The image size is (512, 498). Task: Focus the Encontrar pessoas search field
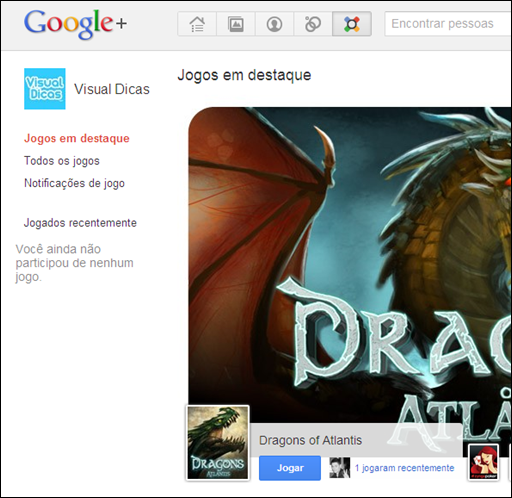(448, 24)
